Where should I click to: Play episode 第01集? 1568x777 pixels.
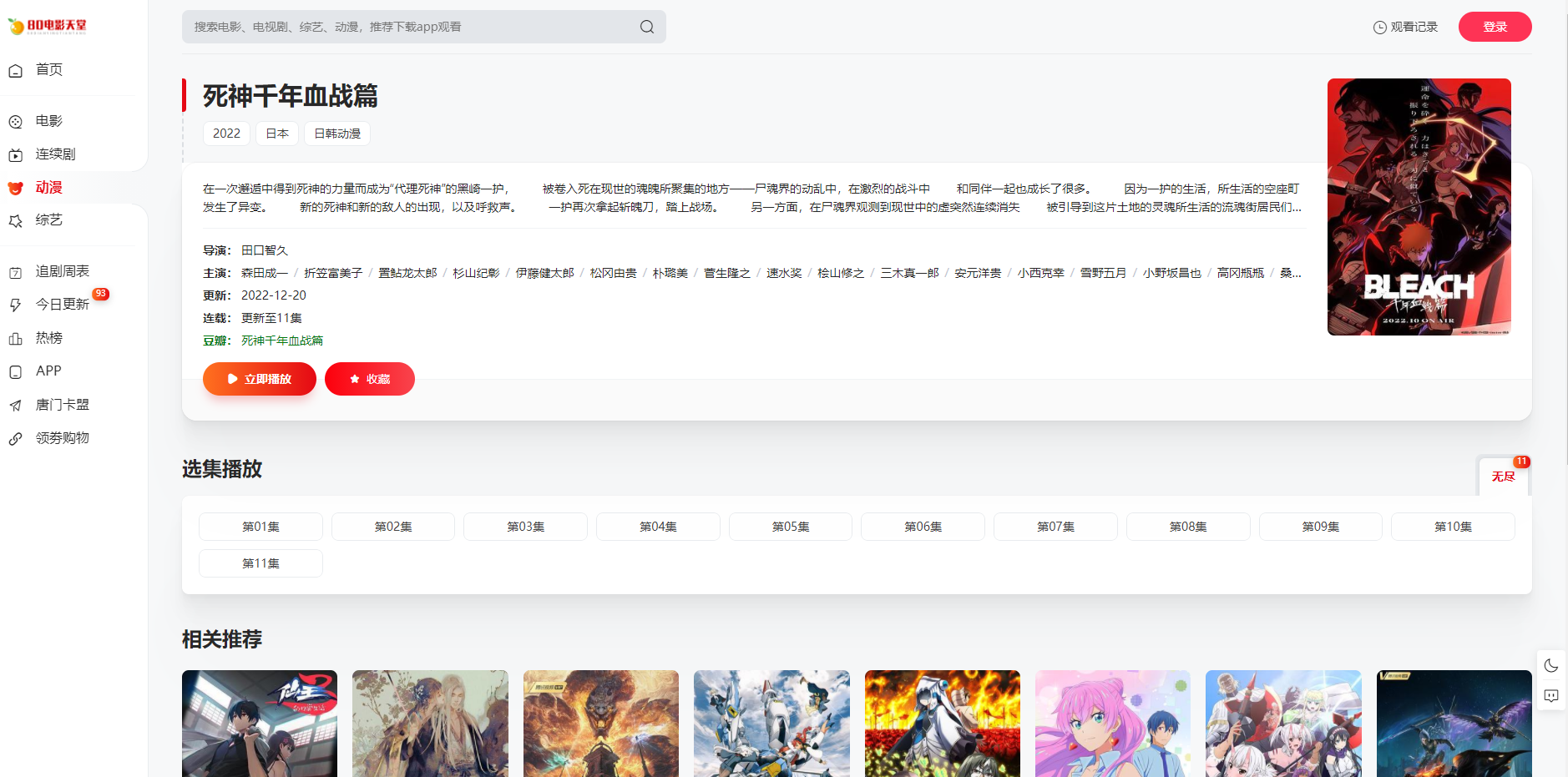(x=260, y=527)
